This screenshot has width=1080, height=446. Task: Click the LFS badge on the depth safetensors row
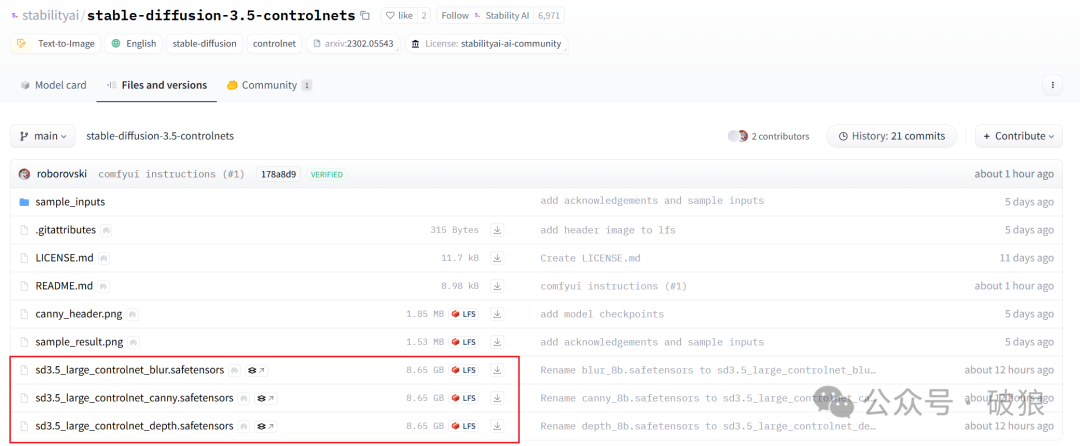click(x=464, y=426)
